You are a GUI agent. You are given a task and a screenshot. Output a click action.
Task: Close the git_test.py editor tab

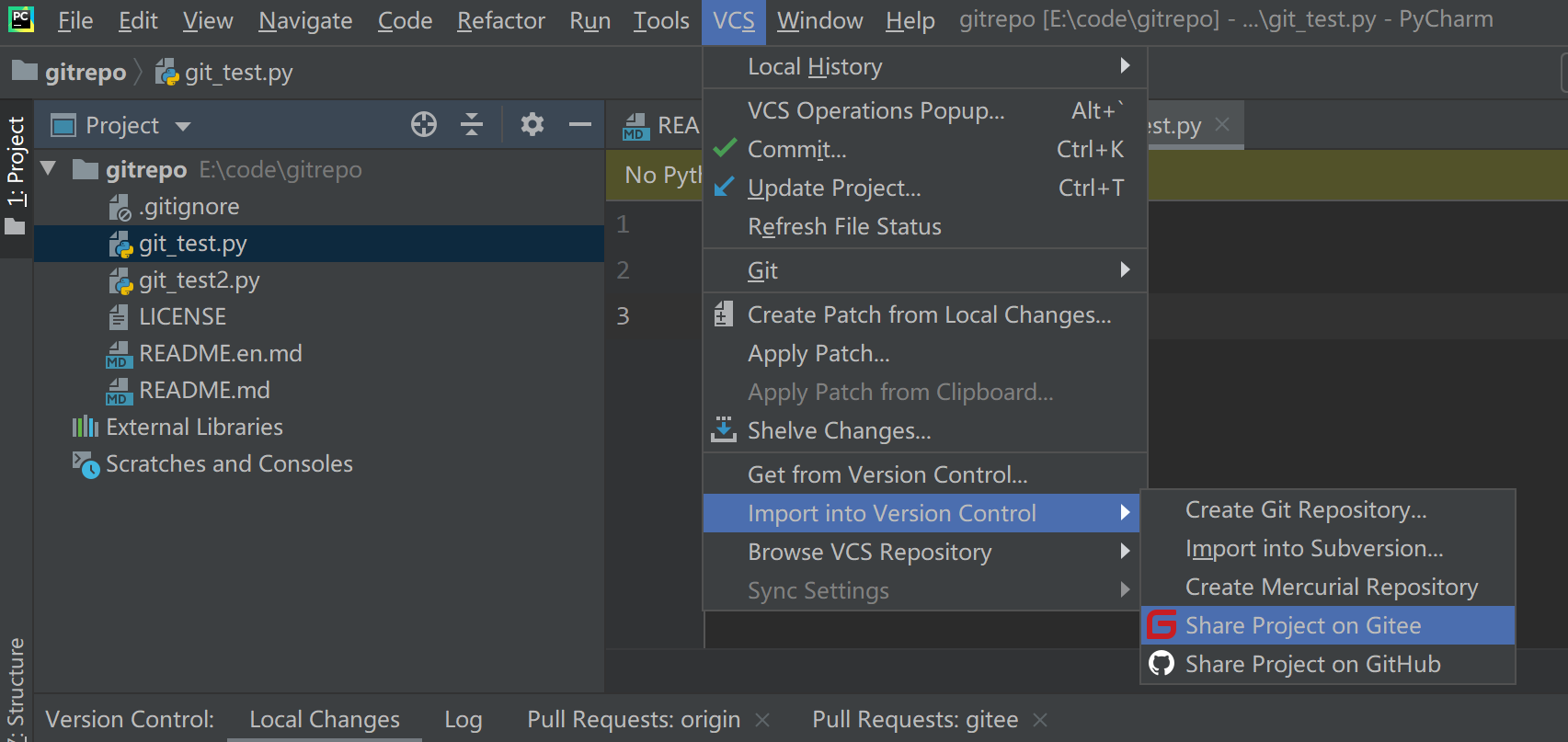point(1222,124)
